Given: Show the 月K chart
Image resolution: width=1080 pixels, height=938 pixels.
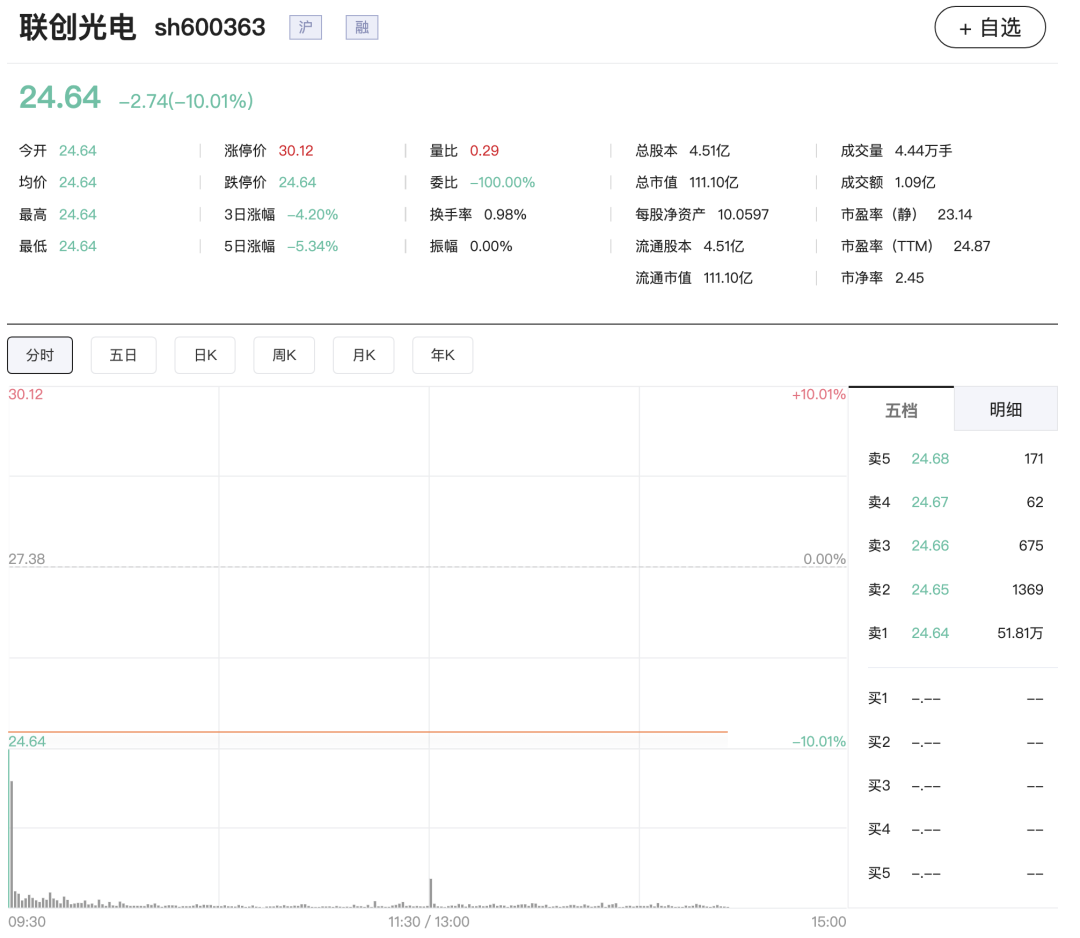Looking at the screenshot, I should pos(364,355).
